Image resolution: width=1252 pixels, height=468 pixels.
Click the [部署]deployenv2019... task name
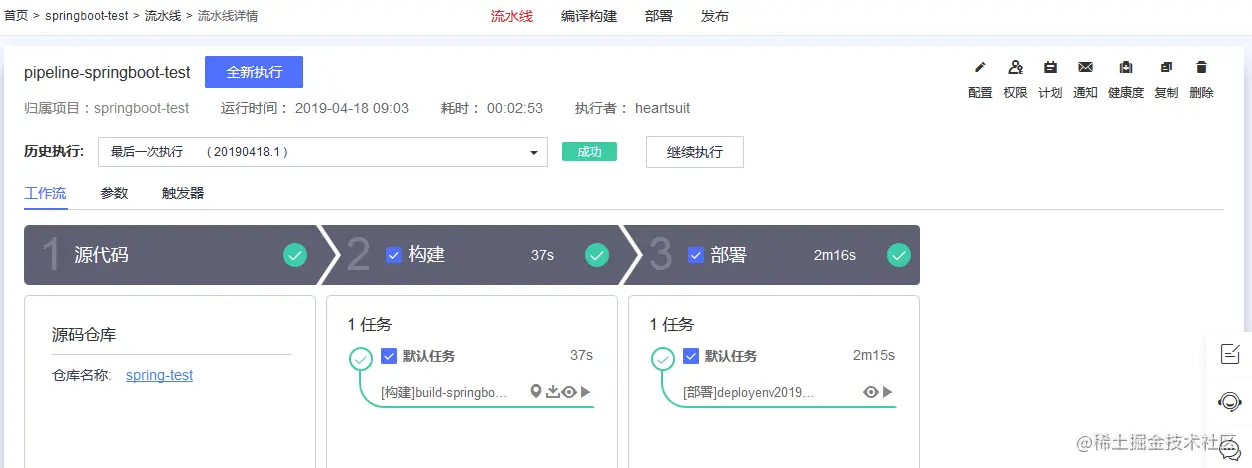coord(748,392)
